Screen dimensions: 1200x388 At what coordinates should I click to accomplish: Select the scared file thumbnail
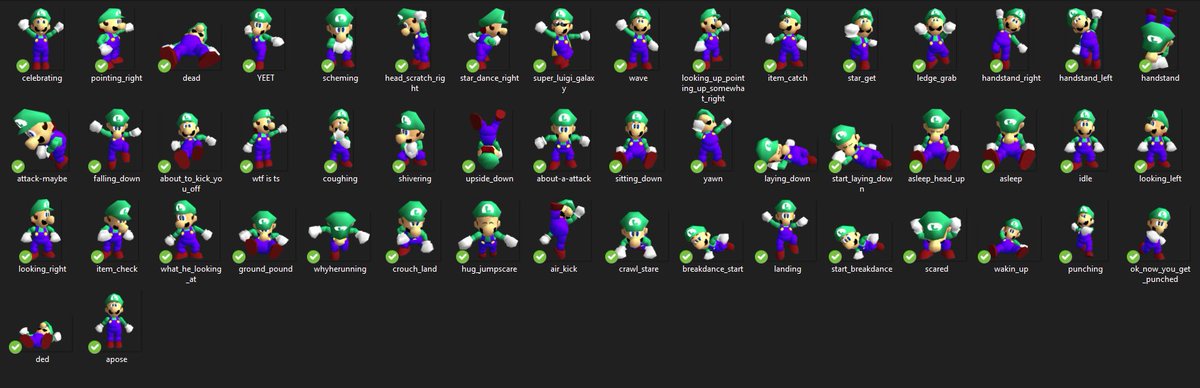[x=937, y=235]
